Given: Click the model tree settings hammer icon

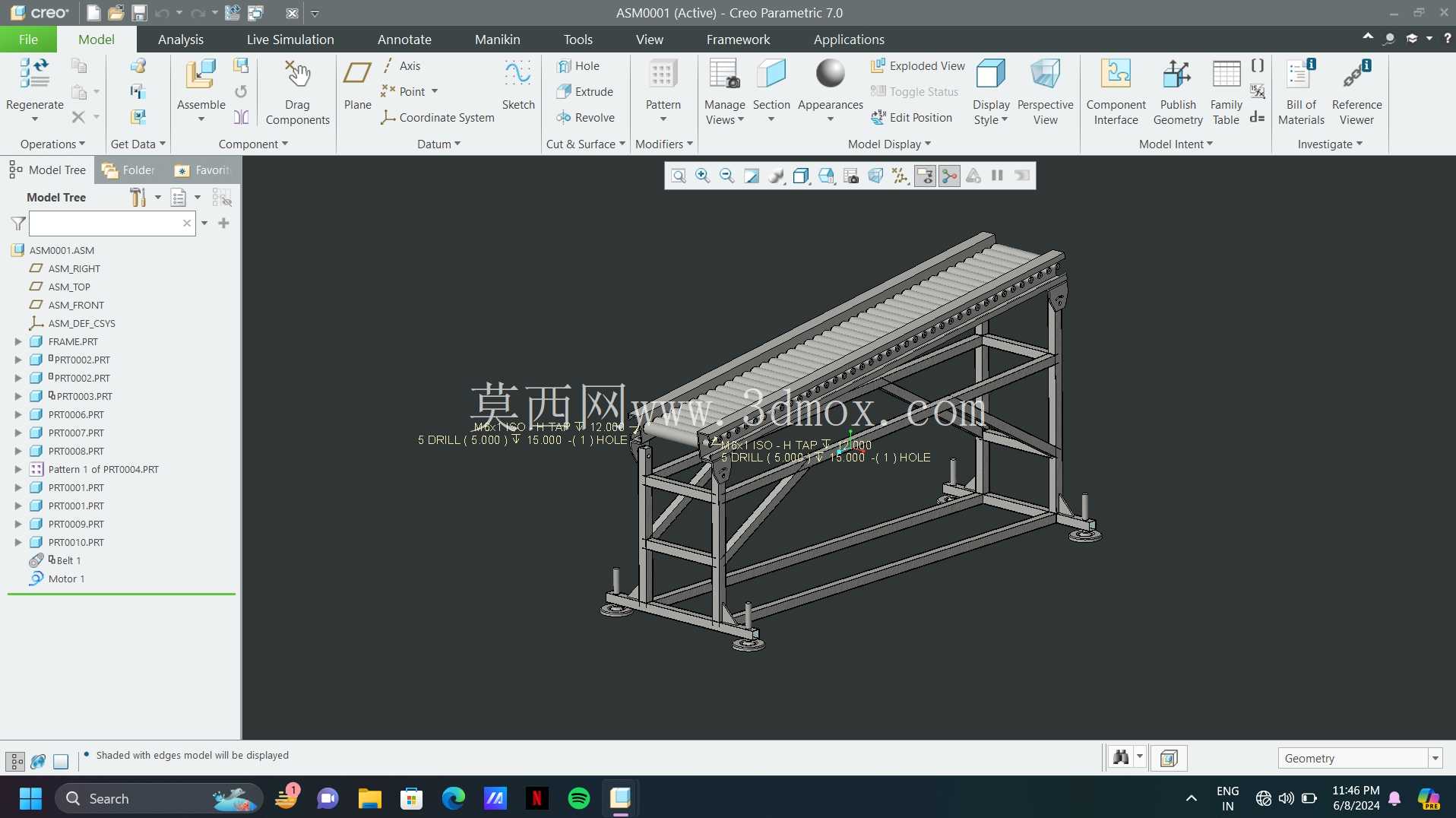Looking at the screenshot, I should click(138, 198).
